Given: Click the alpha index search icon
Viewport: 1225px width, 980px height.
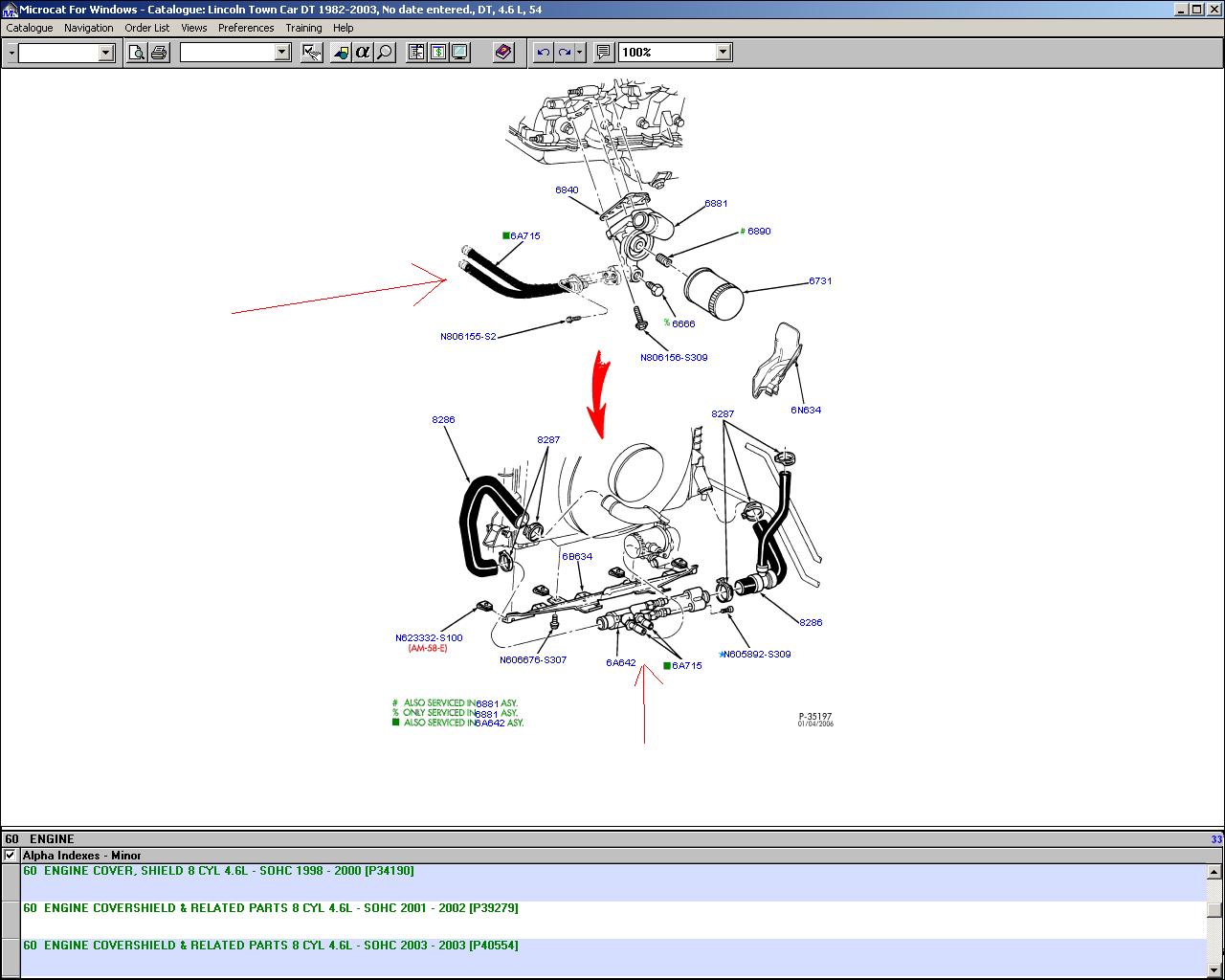Looking at the screenshot, I should [363, 53].
